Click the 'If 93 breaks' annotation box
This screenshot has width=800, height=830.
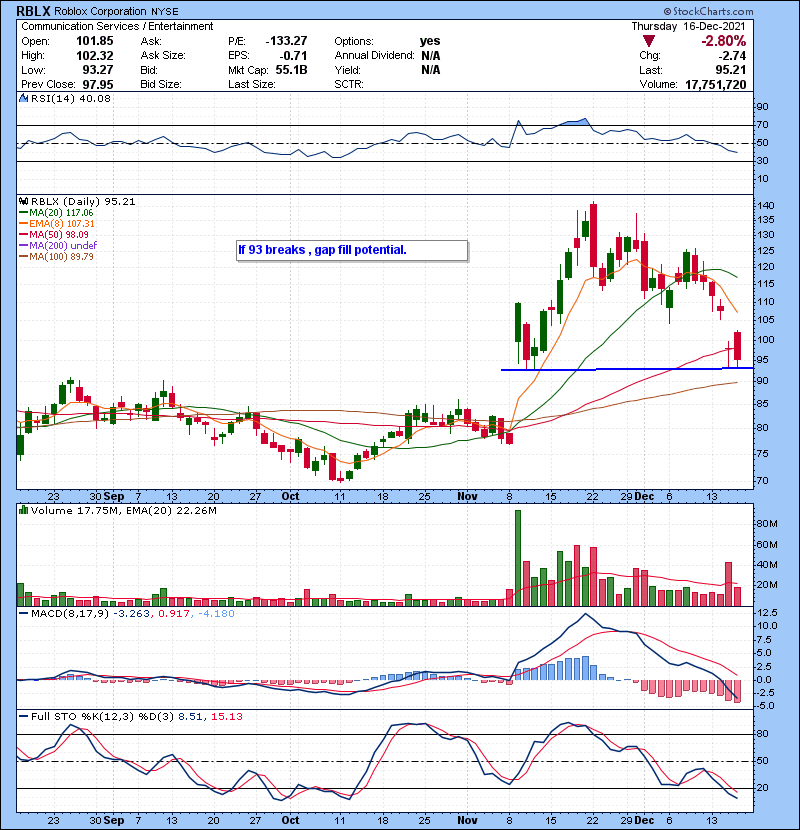pyautogui.click(x=350, y=250)
